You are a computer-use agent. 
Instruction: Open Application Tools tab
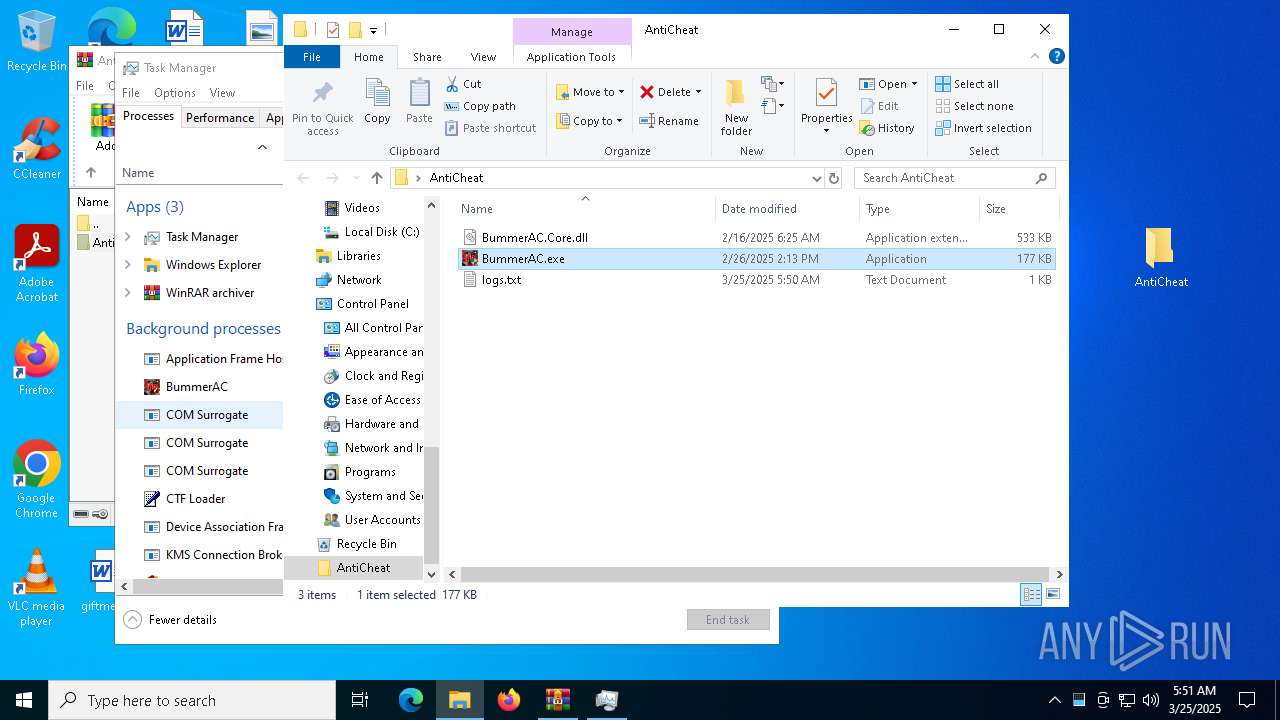(x=571, y=57)
